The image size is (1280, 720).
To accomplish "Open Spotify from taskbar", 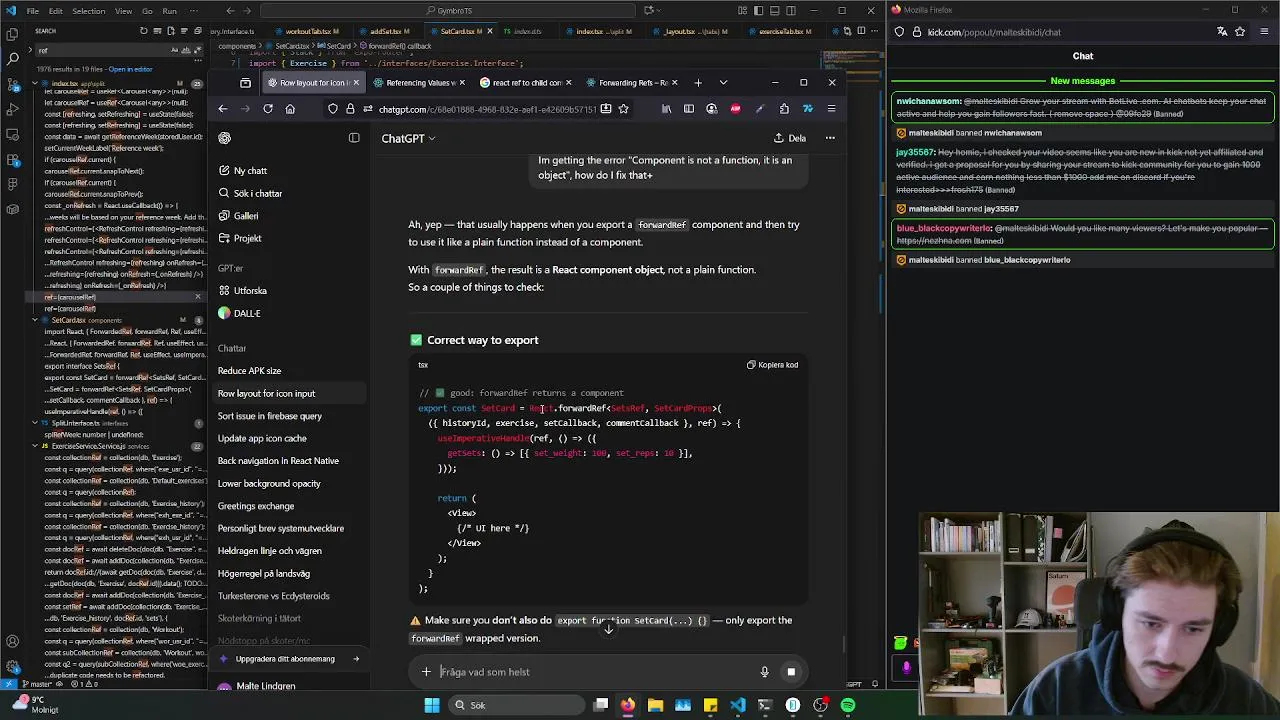I will [x=848, y=705].
